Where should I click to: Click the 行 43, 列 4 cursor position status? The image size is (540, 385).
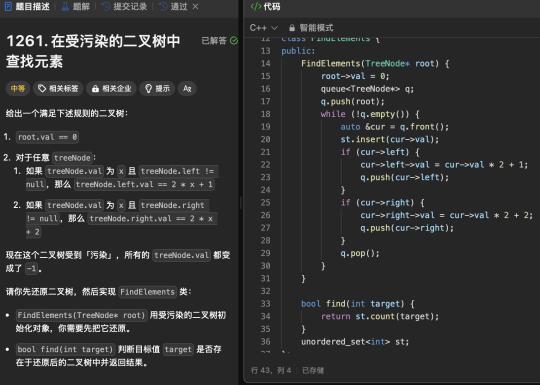pyautogui.click(x=271, y=370)
